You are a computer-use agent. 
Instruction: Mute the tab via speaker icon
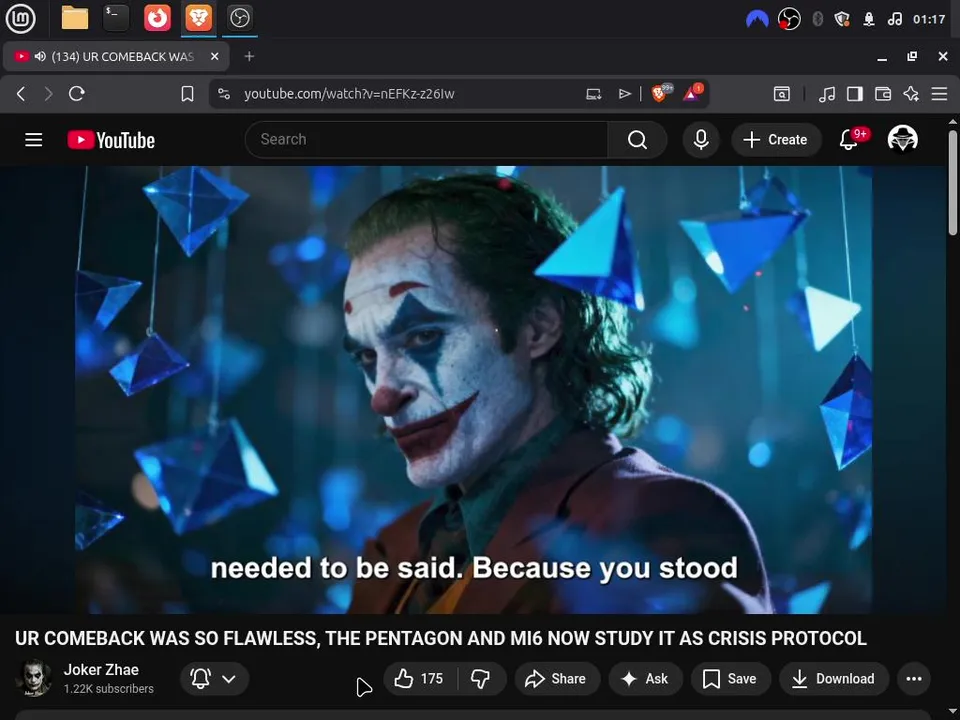40,56
